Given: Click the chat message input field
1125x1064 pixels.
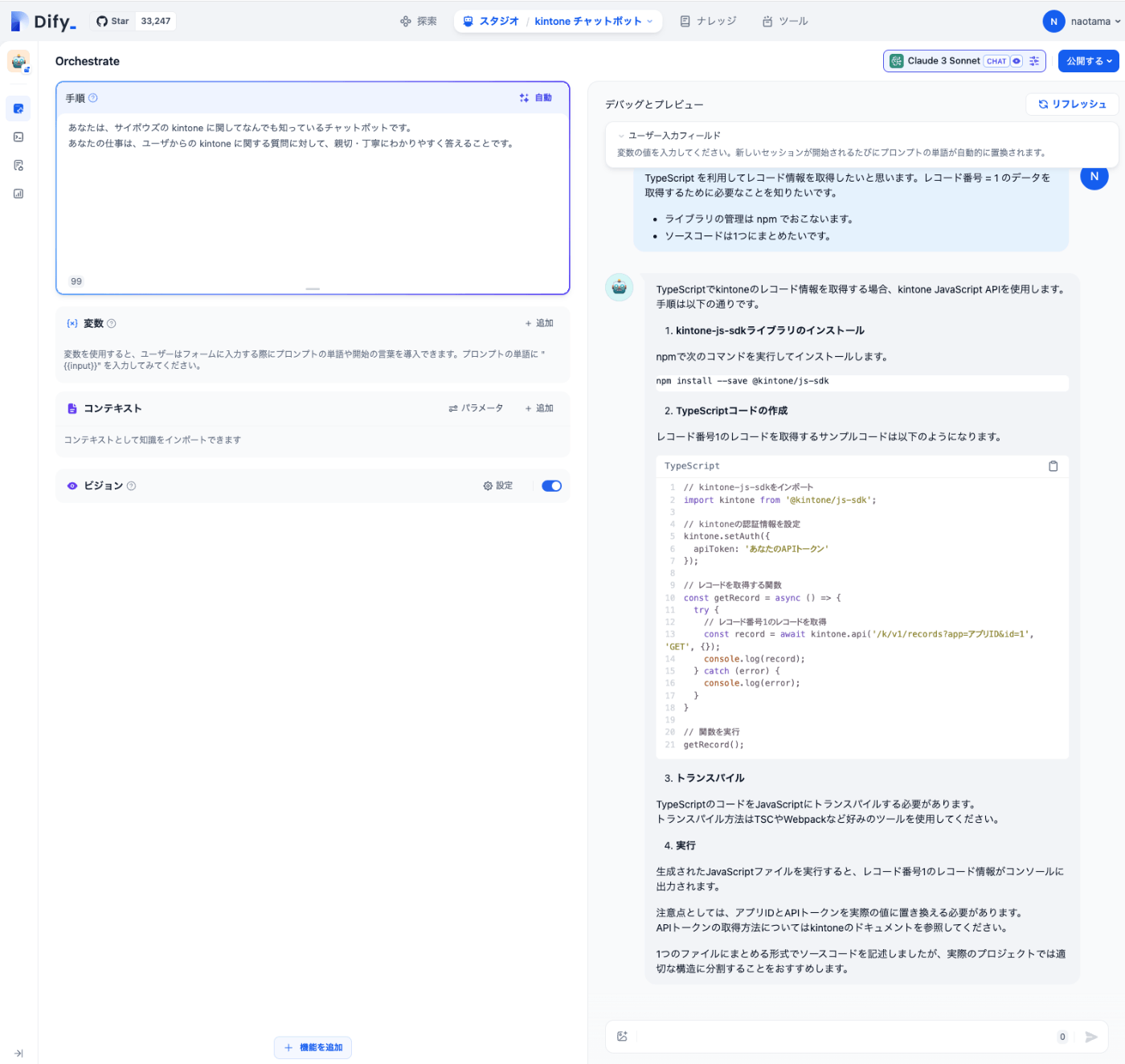Looking at the screenshot, I should [x=844, y=1037].
